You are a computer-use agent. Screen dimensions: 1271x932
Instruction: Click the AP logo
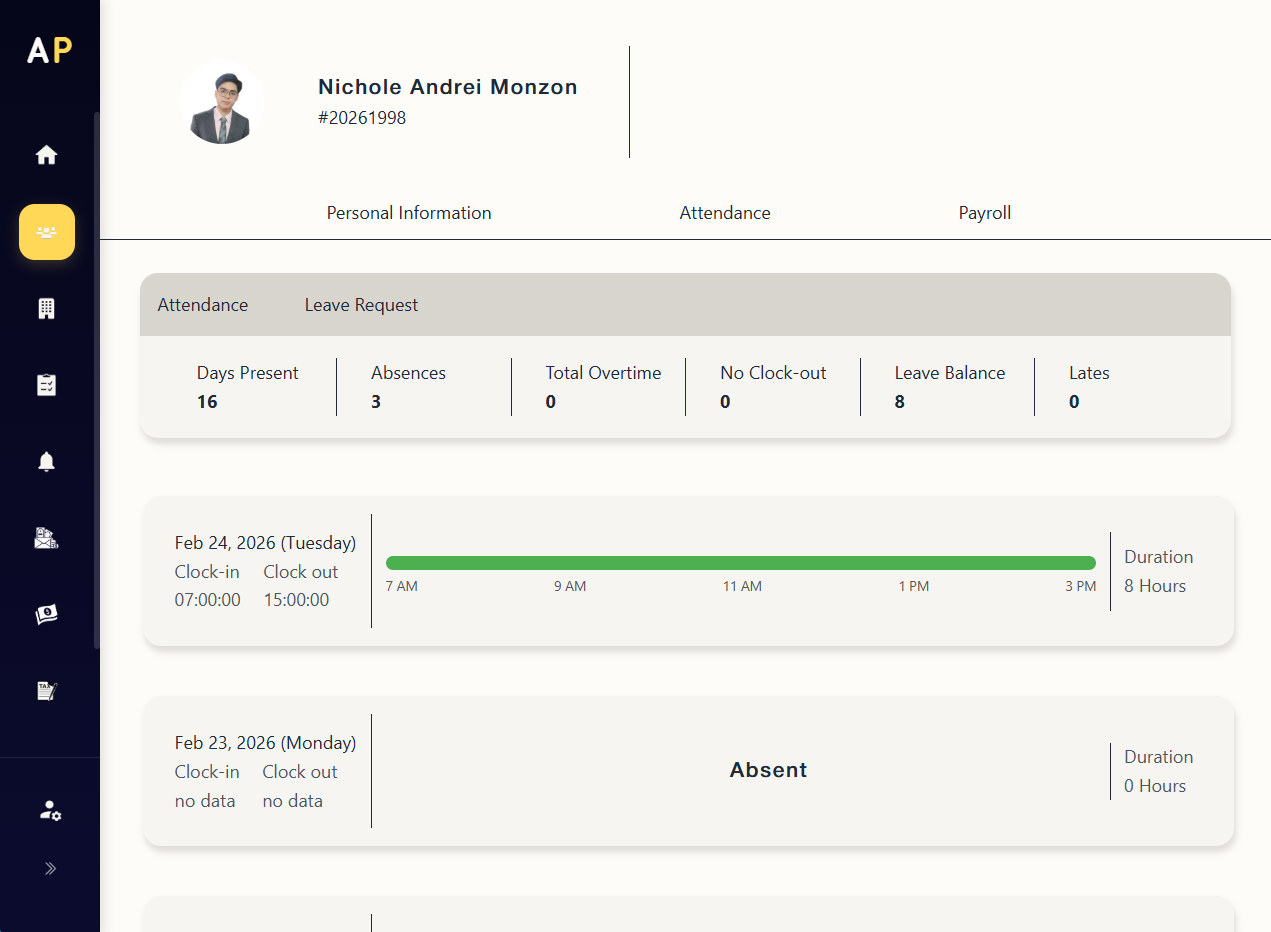click(50, 50)
